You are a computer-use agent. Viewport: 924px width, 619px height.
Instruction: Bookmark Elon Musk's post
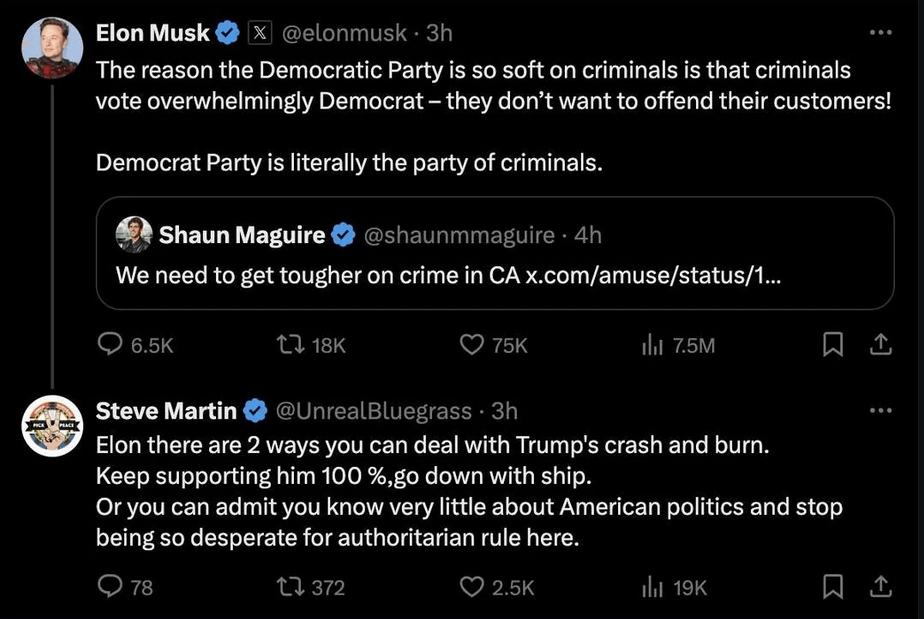831,345
